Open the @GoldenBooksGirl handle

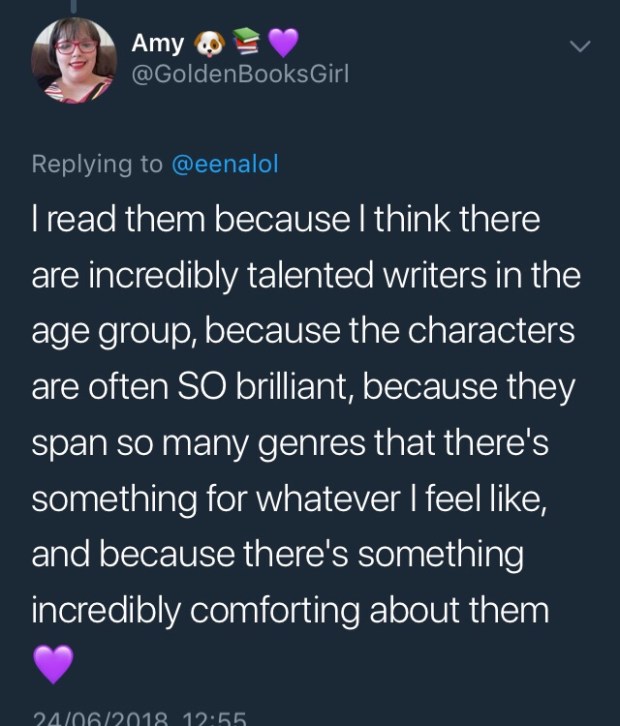(240, 77)
